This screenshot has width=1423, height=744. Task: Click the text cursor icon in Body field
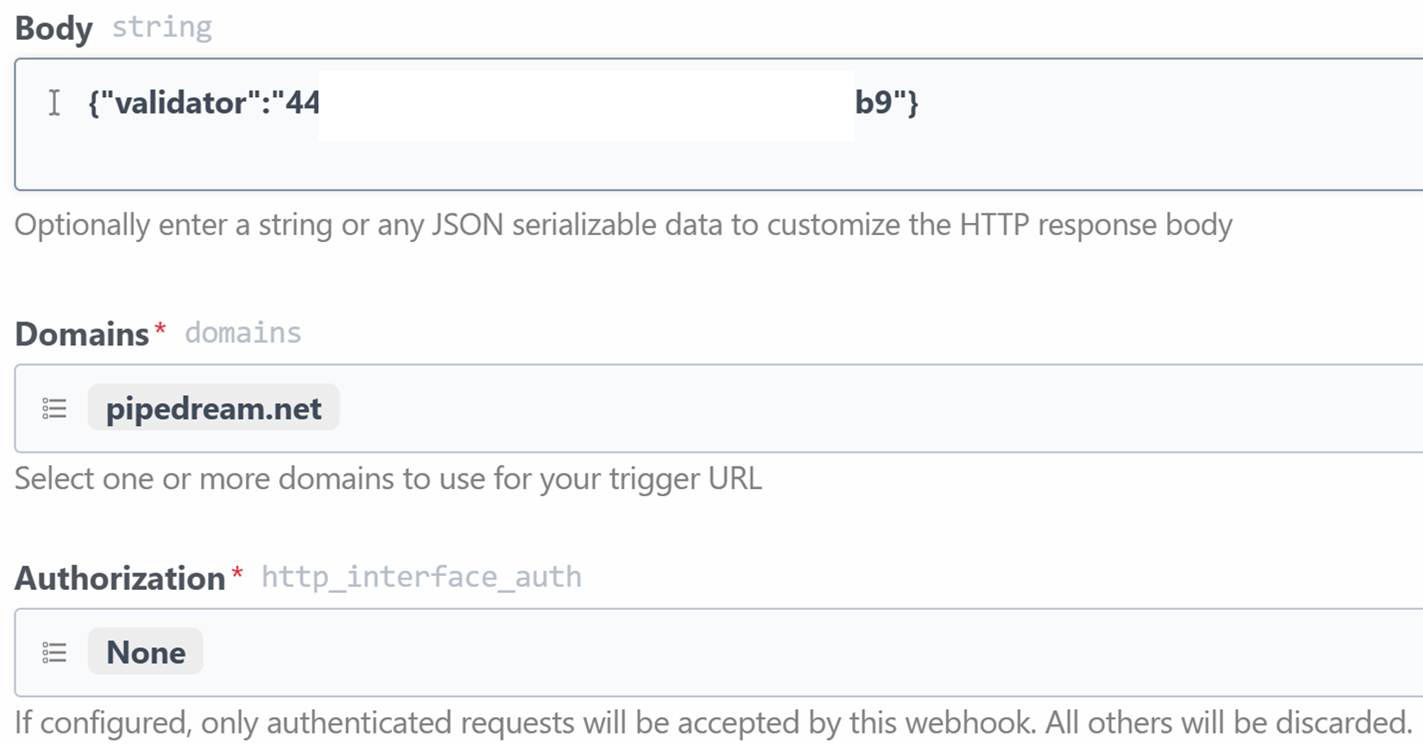54,102
